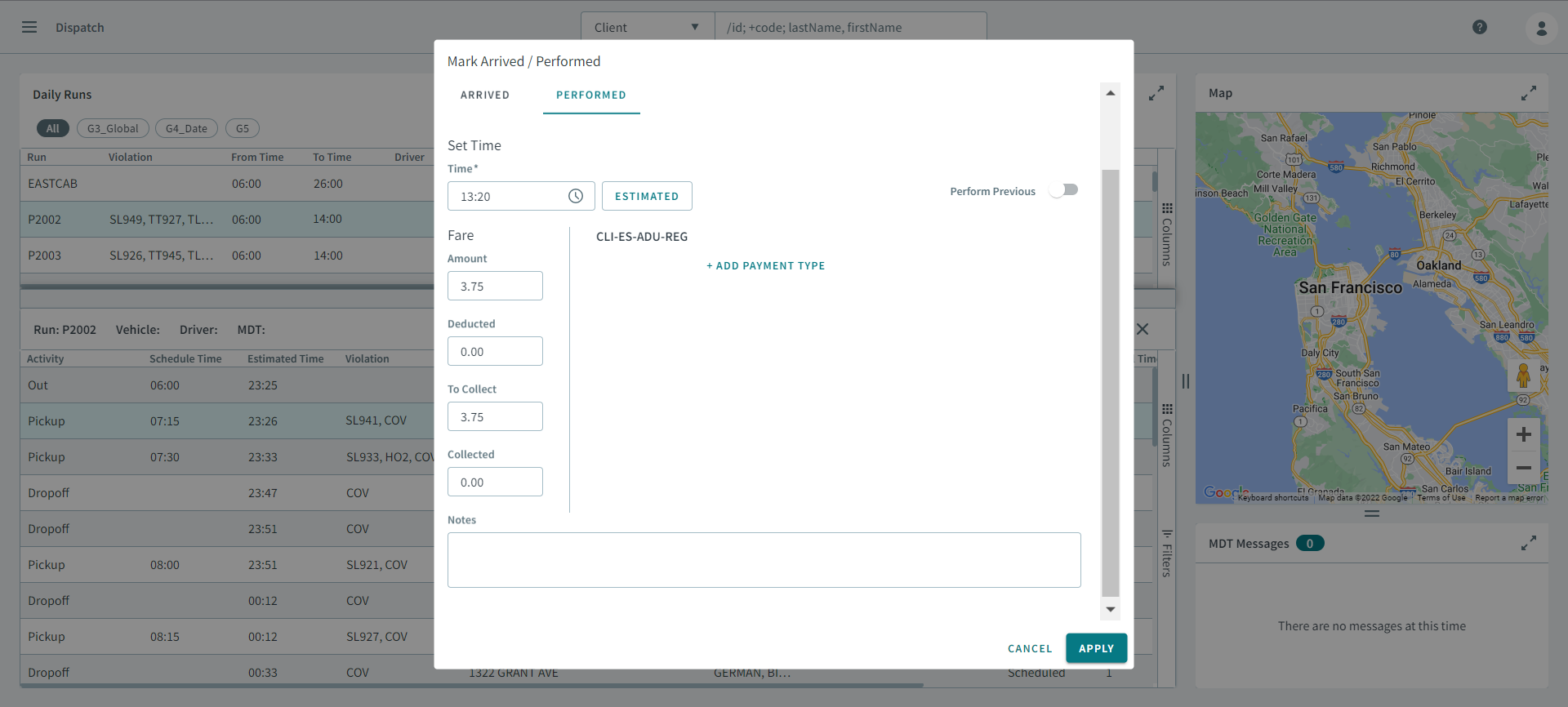
Task: Click the To Collect field
Action: click(495, 416)
